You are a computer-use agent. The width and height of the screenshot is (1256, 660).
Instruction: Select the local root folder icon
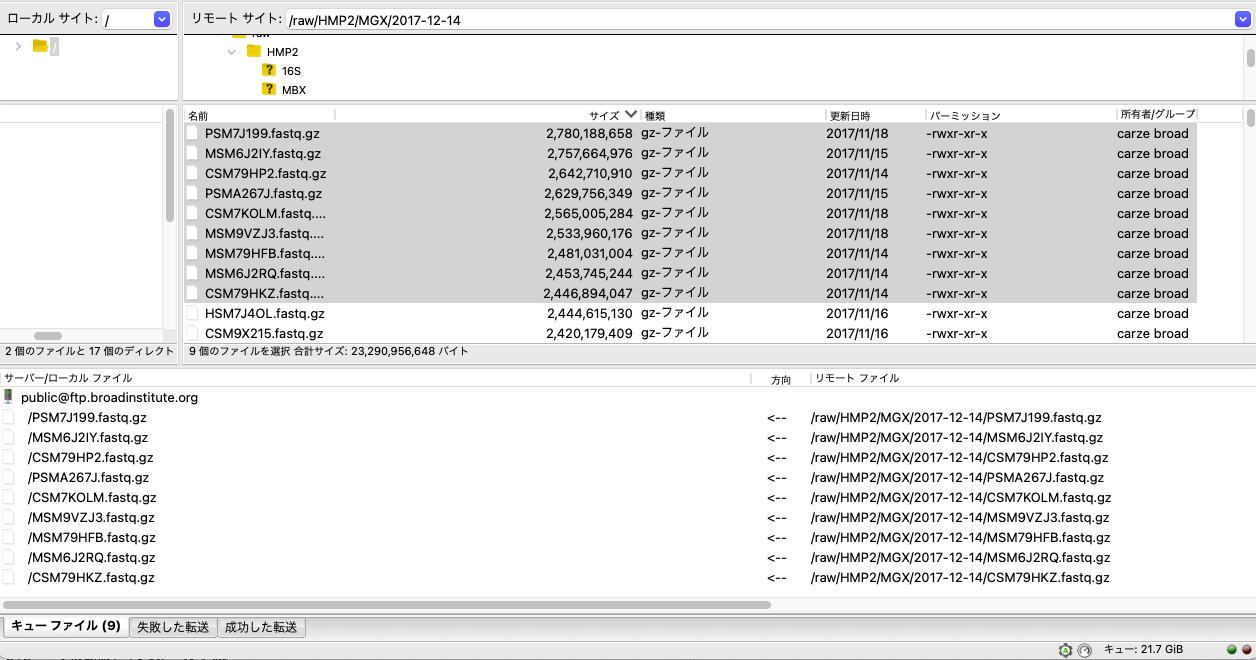(x=38, y=45)
